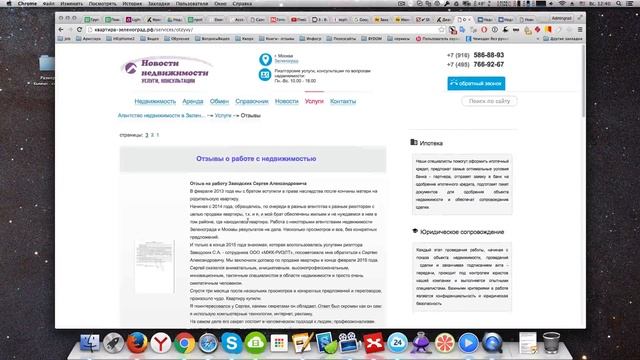Click Юридическое сопровождение sidebar heading

click(462, 232)
